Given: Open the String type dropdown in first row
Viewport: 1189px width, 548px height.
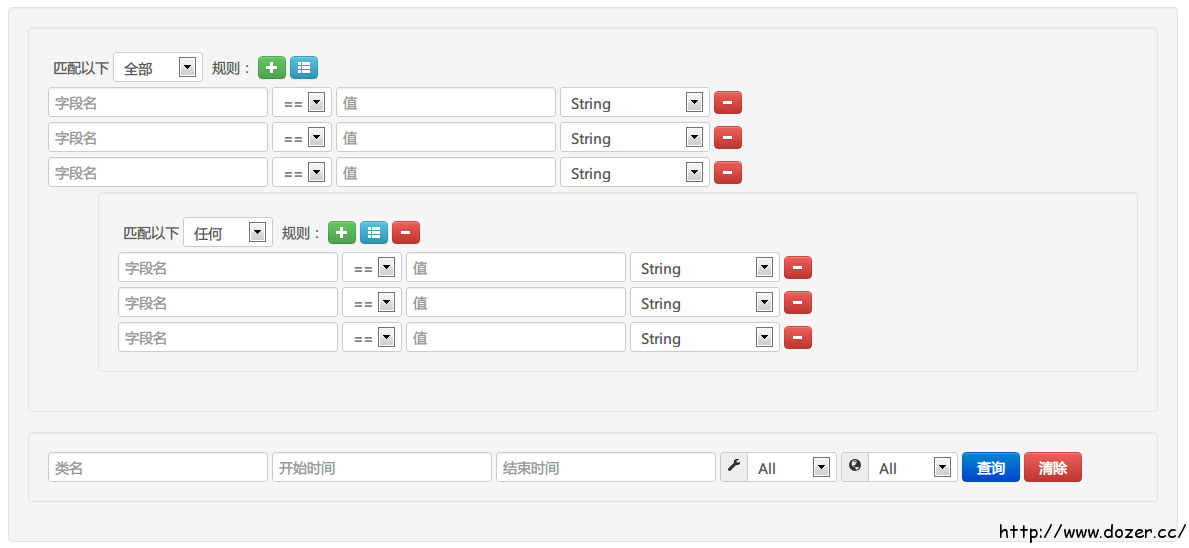Looking at the screenshot, I should tap(634, 103).
